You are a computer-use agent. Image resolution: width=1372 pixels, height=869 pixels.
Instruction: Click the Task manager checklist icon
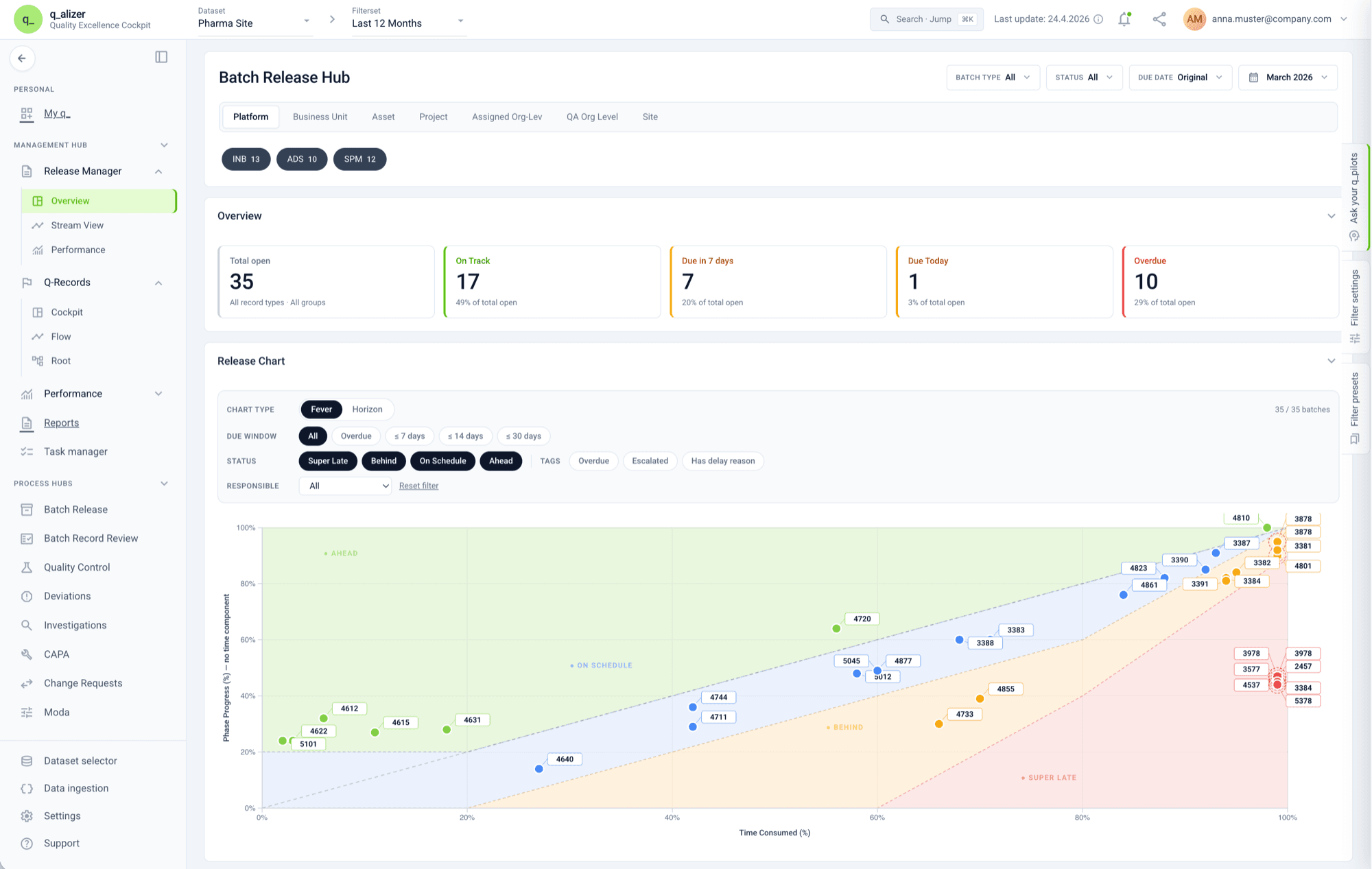pyautogui.click(x=27, y=451)
